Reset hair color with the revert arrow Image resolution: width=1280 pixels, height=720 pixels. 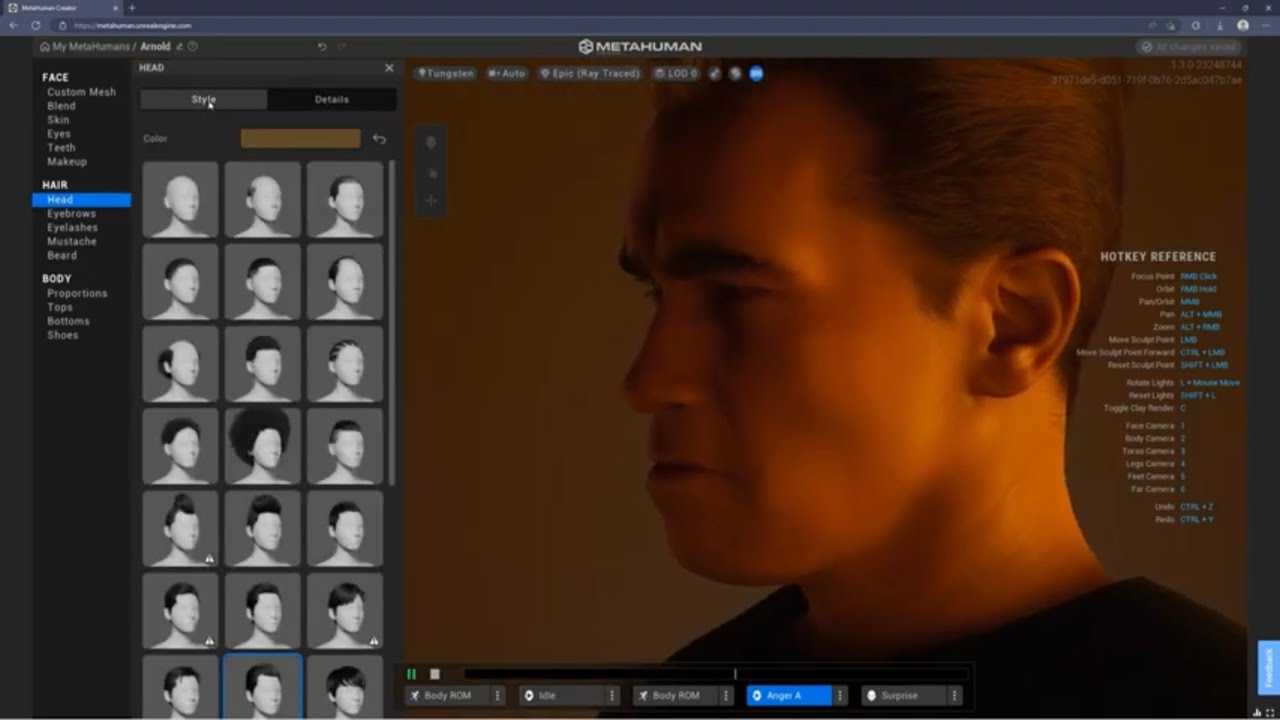click(x=379, y=139)
